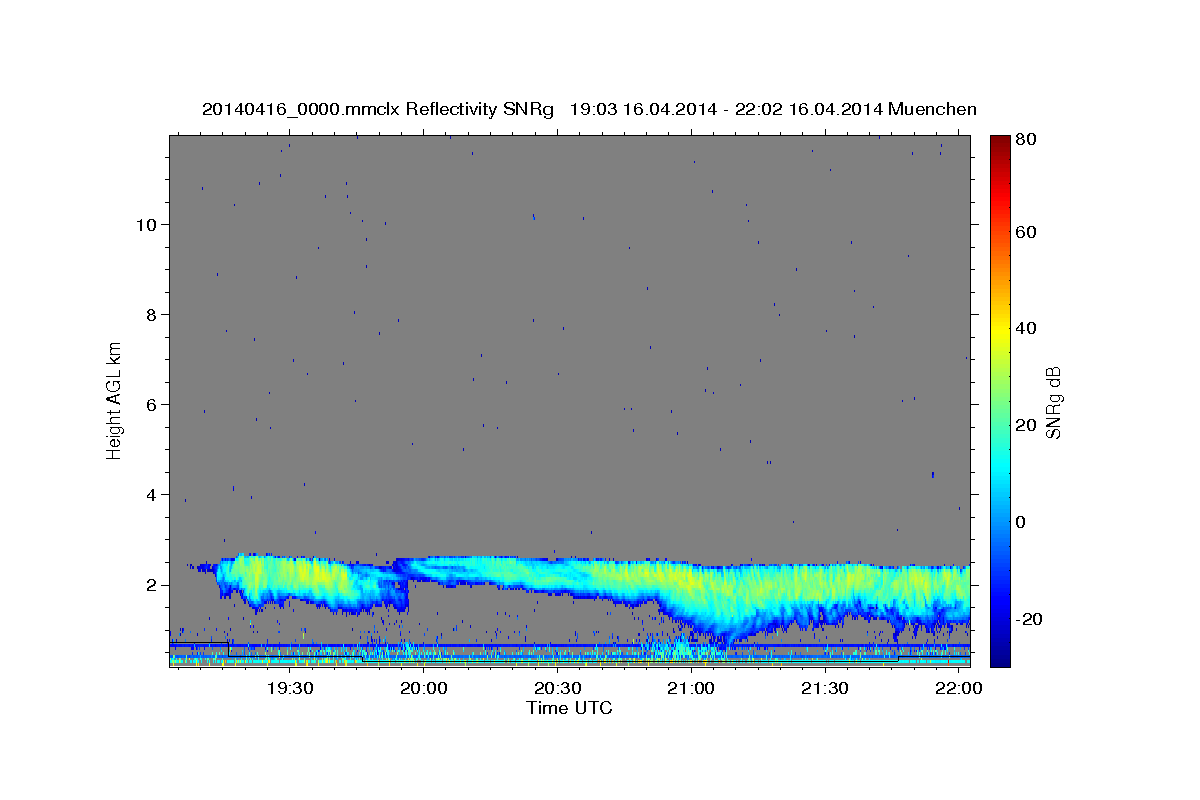Click the 21:30 time tick label

[825, 689]
